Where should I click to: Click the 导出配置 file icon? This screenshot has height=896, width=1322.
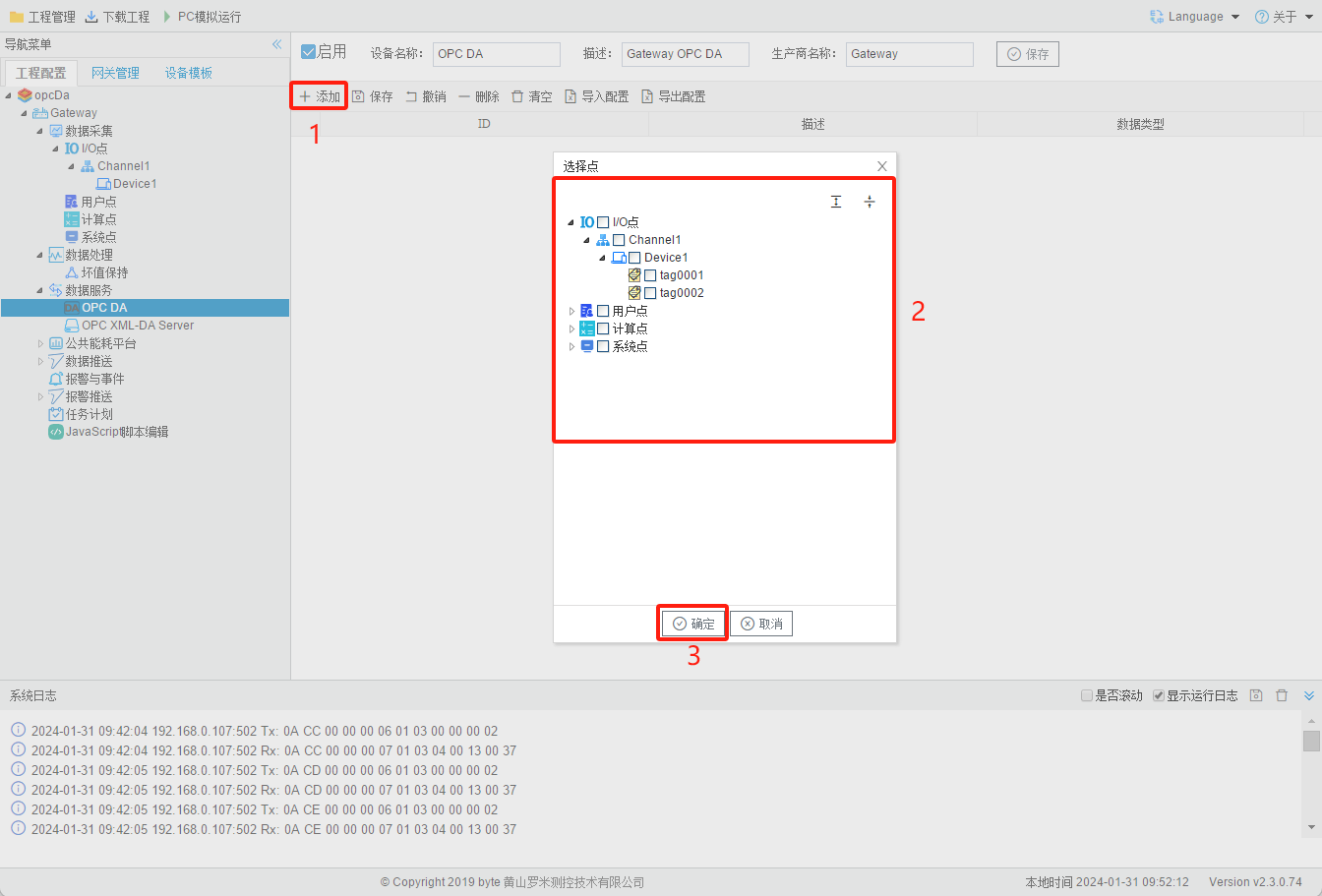click(647, 96)
